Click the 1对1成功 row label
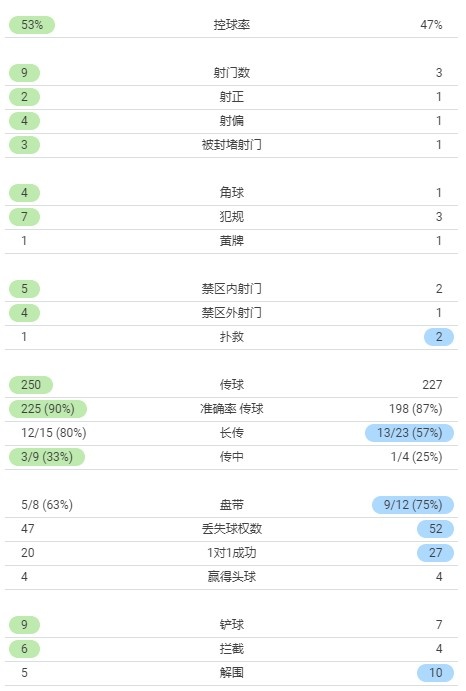This screenshot has width=466, height=691. click(232, 553)
